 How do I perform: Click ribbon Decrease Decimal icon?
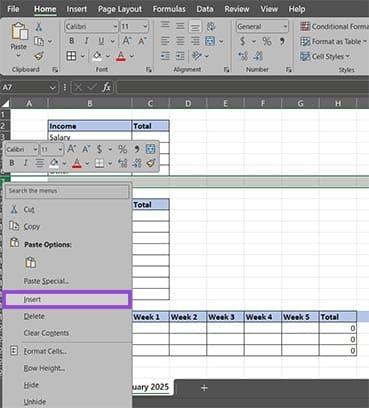pyautogui.click(x=258, y=56)
